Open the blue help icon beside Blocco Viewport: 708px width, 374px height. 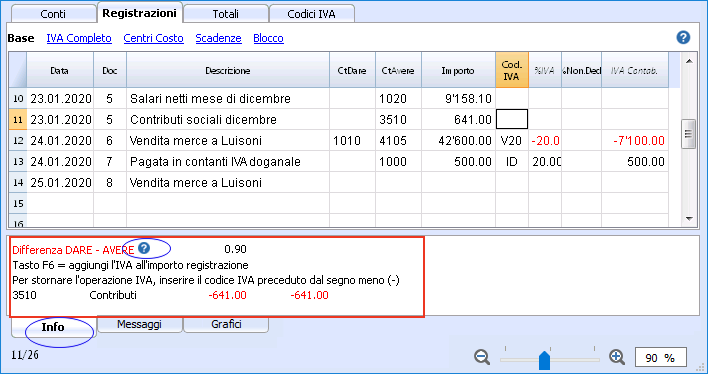(x=683, y=37)
